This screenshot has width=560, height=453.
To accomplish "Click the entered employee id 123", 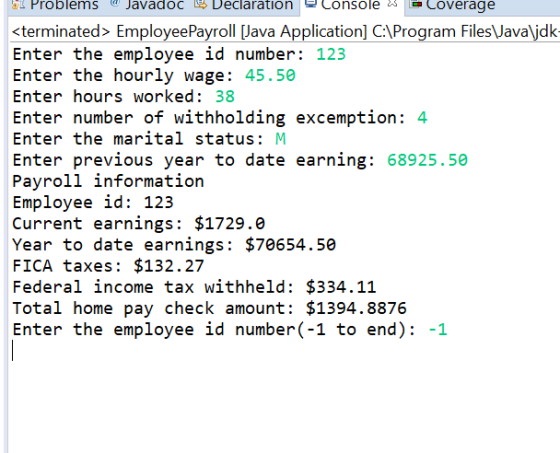I will [x=331, y=54].
